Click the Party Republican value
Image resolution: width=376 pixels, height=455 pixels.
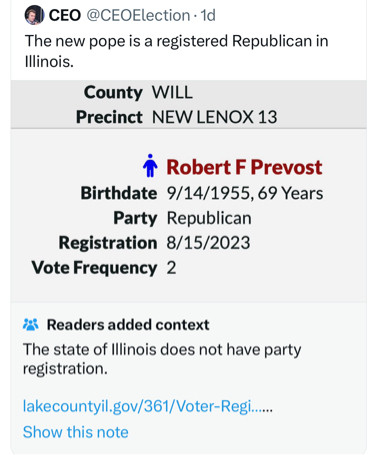tap(209, 218)
